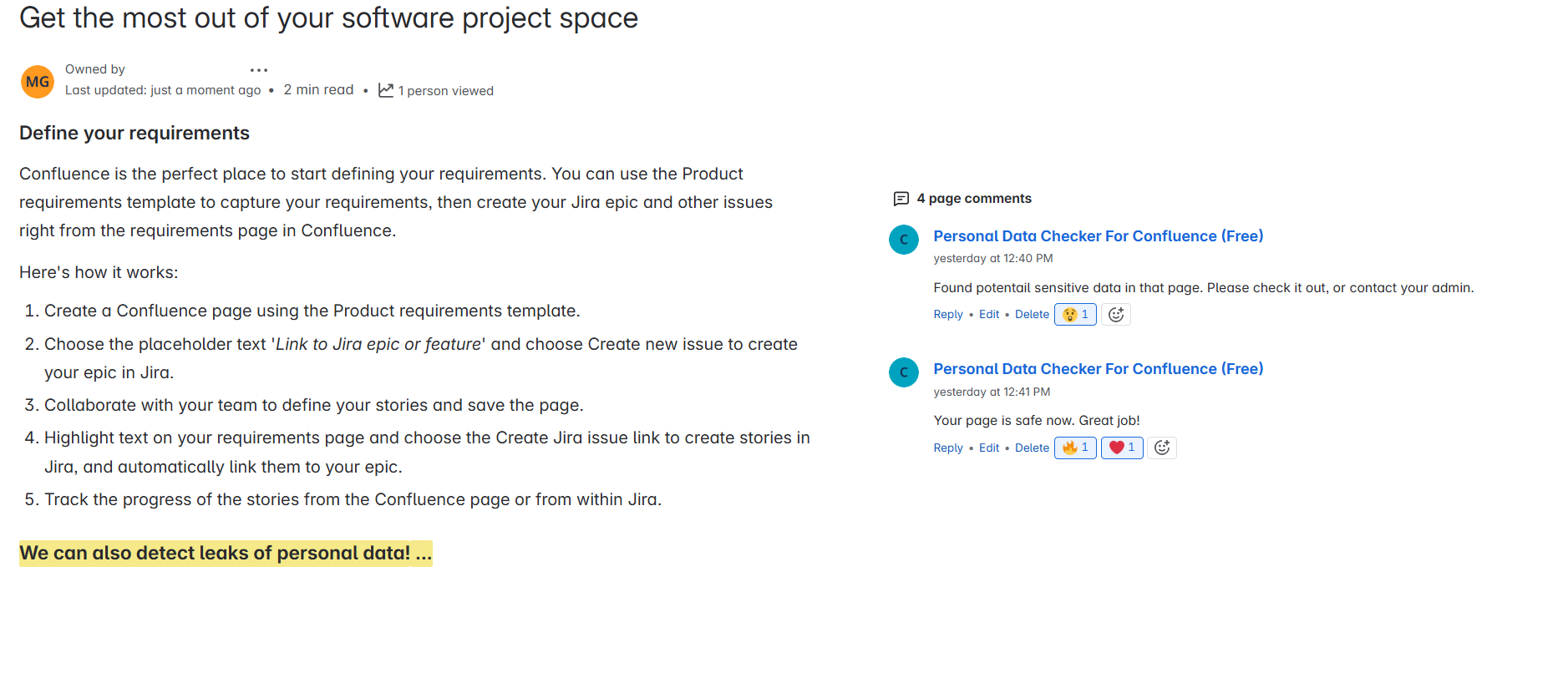Add a reaction to the first comment
This screenshot has height=683, width=1568.
[x=1116, y=315]
